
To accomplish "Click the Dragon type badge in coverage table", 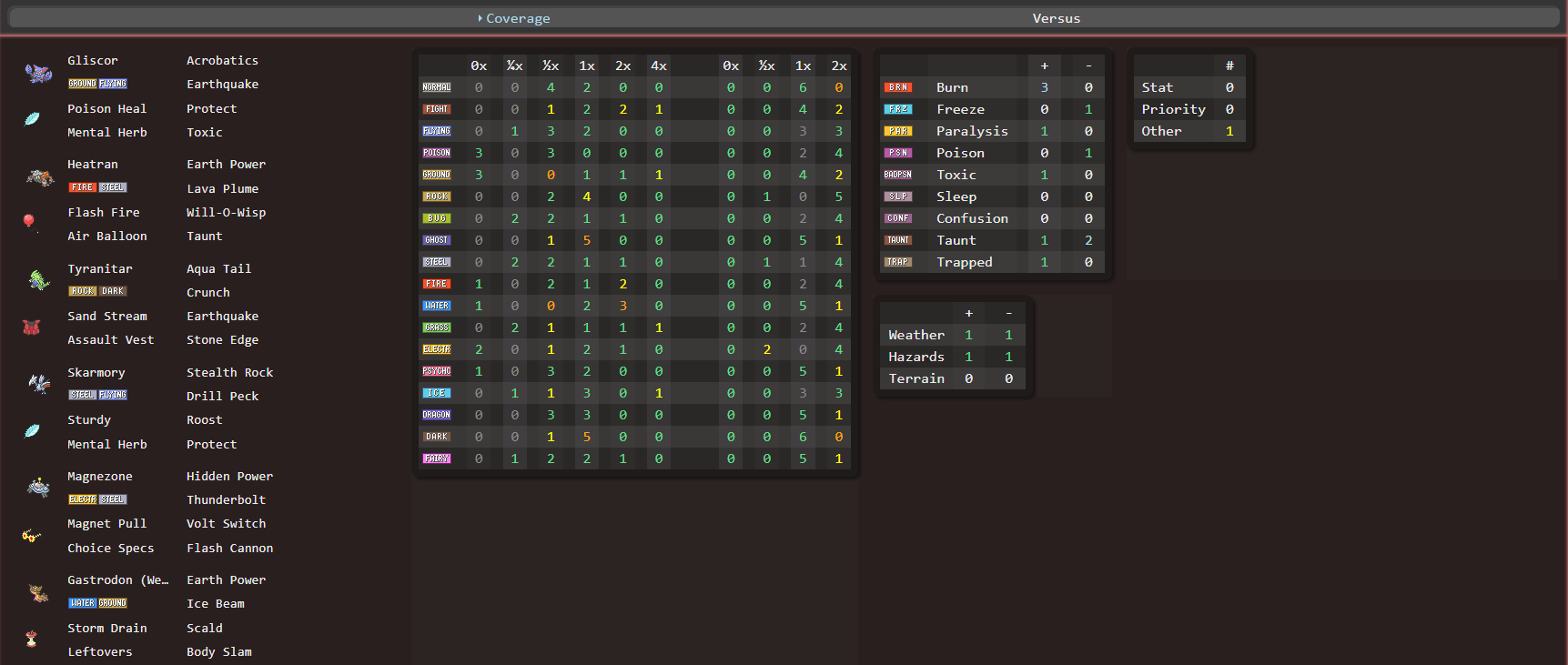I will click(x=437, y=415).
